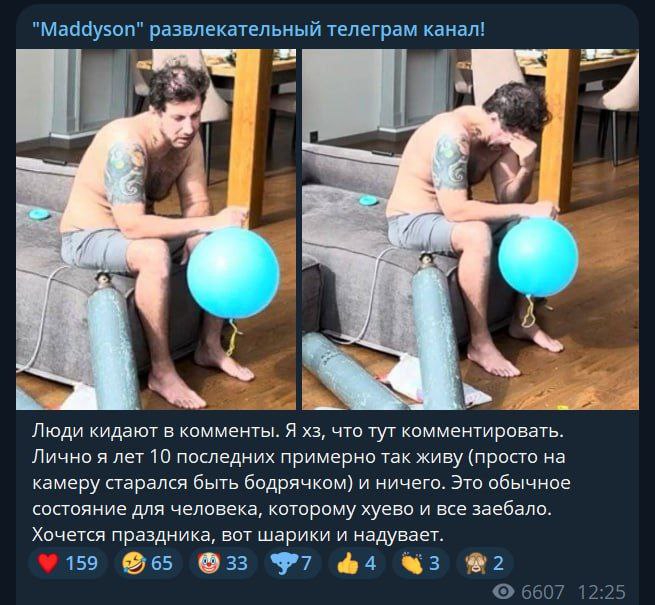React with the laughing emoji
This screenshot has width=655, height=605.
(148, 563)
